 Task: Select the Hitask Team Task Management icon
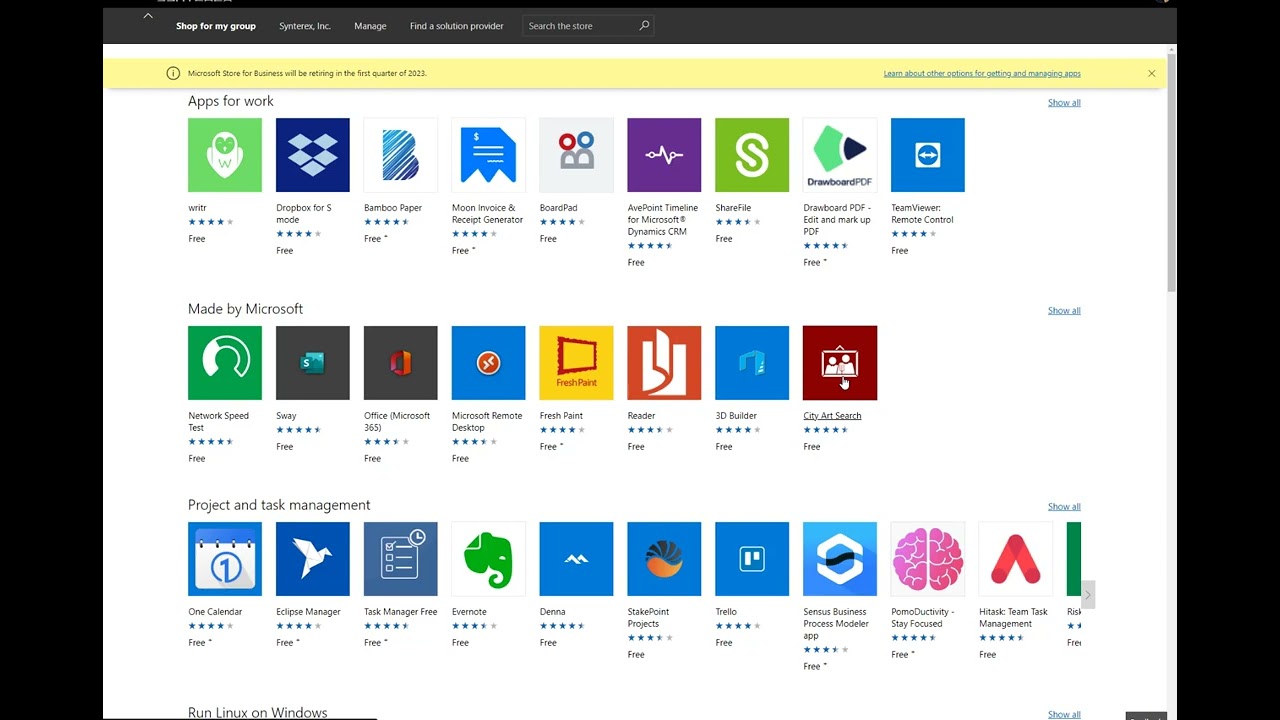coord(1016,559)
